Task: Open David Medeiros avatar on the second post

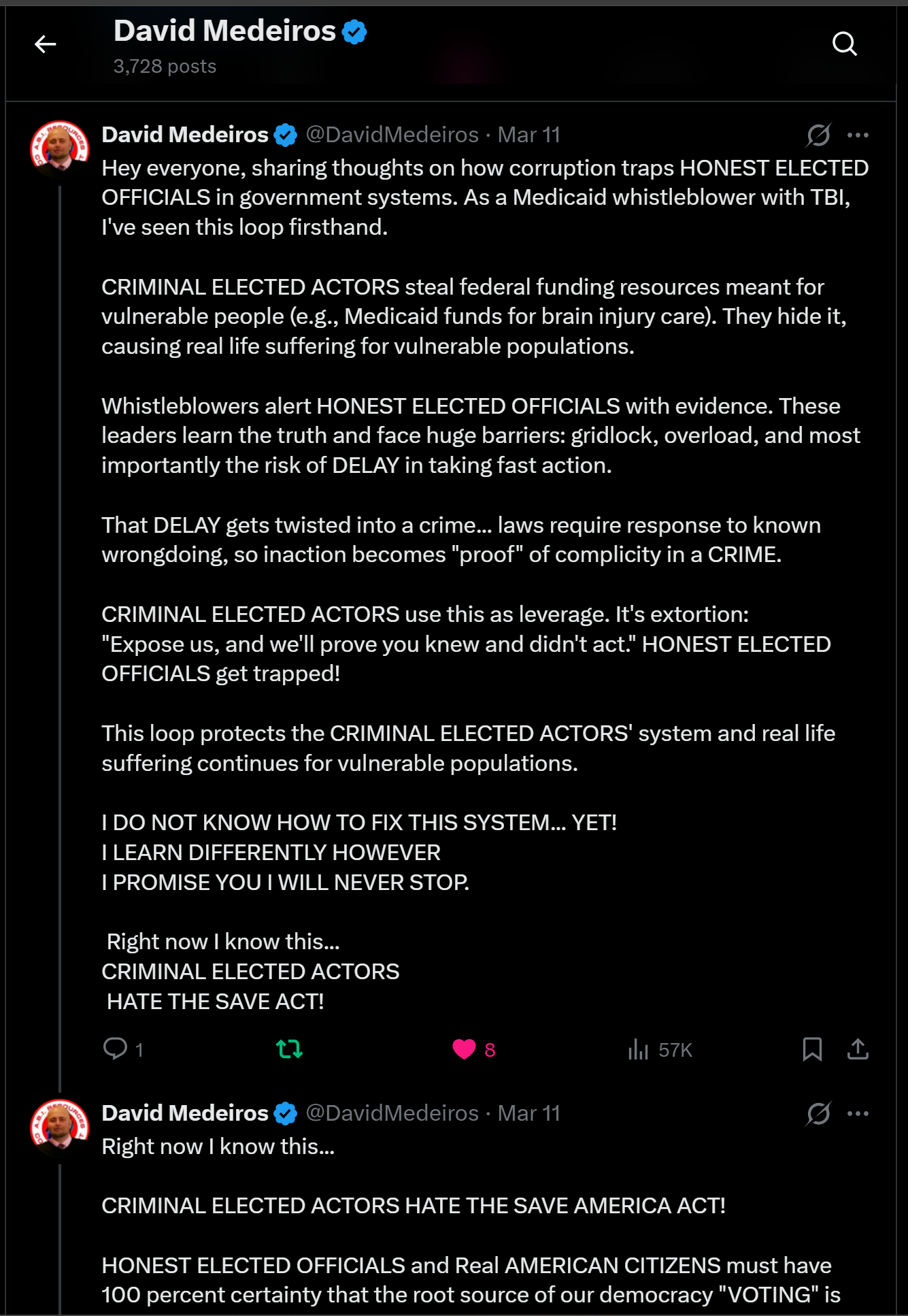Action: (60, 1128)
